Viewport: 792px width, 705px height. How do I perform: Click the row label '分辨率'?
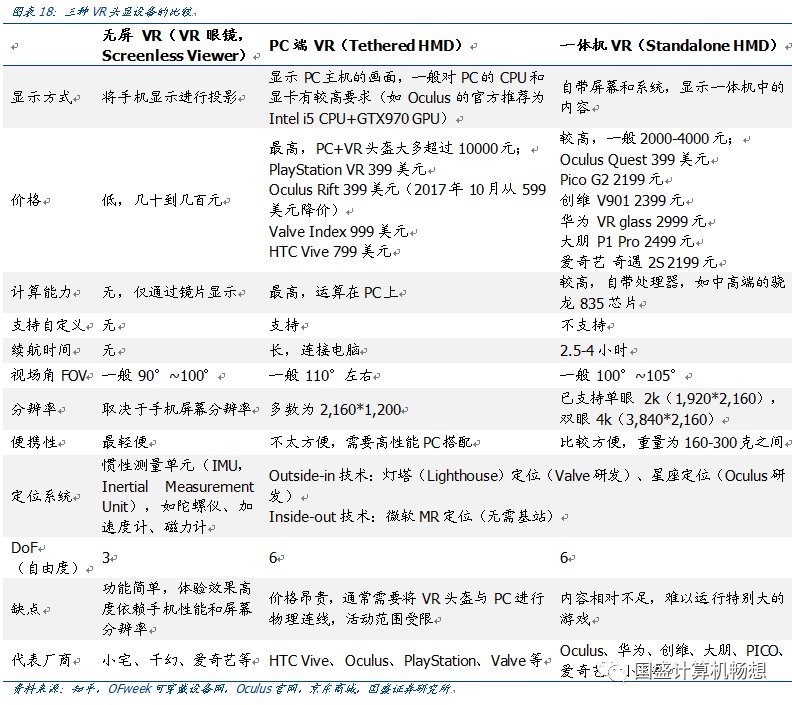(34, 409)
